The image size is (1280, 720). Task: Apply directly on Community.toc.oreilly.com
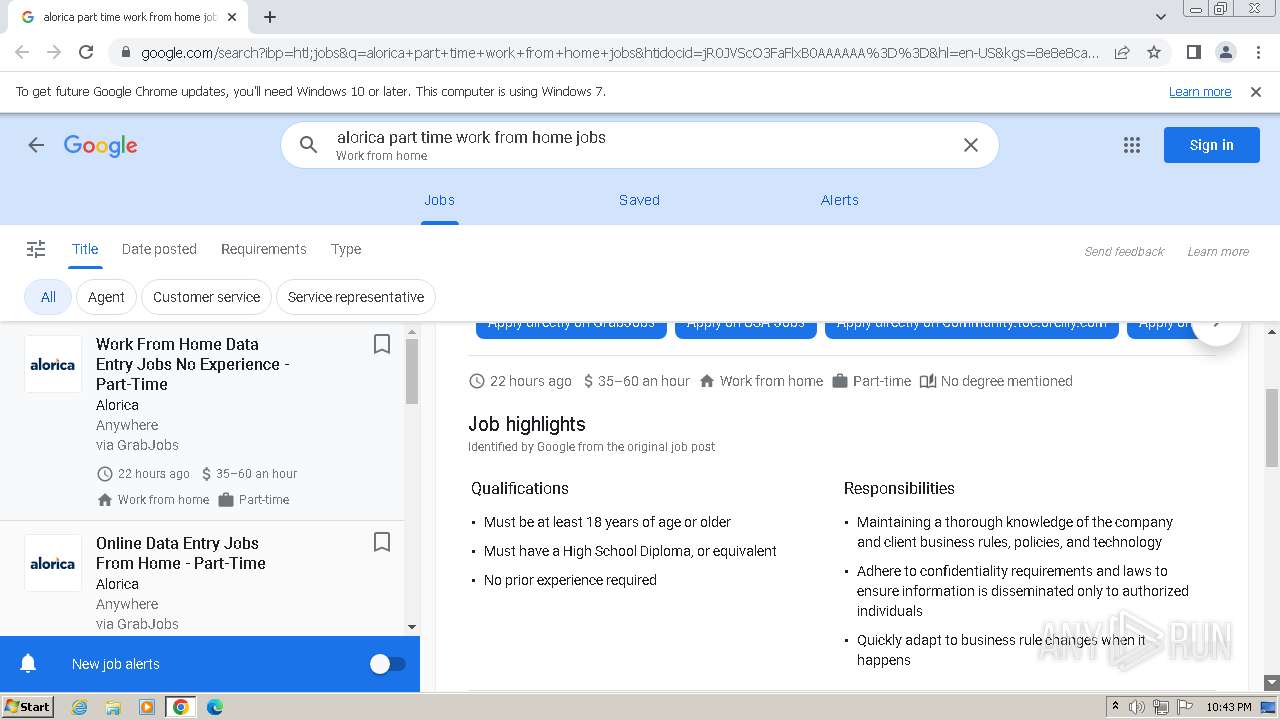click(x=971, y=330)
